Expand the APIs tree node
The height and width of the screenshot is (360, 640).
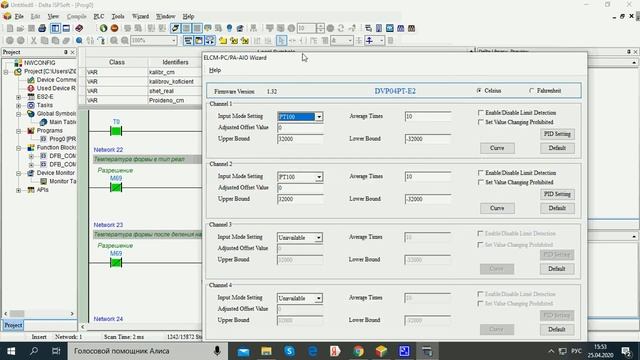point(18,190)
